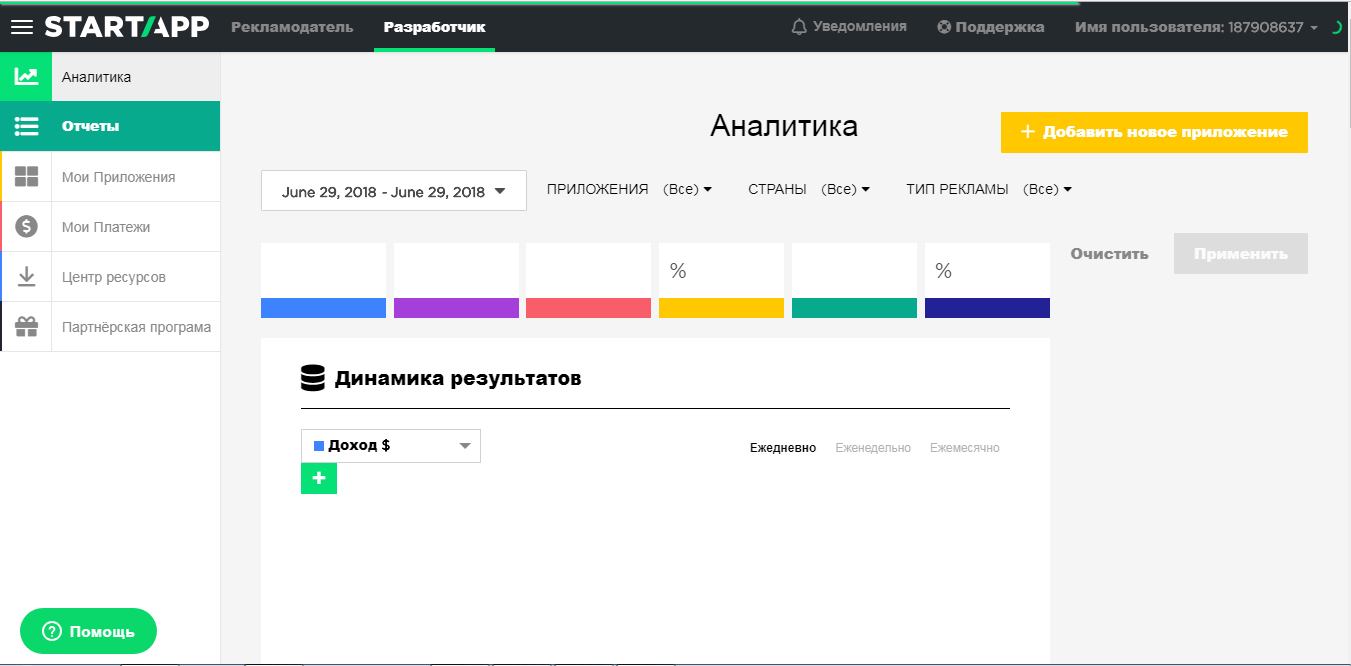Open the hamburger menu
The image size is (1351, 666).
22,27
